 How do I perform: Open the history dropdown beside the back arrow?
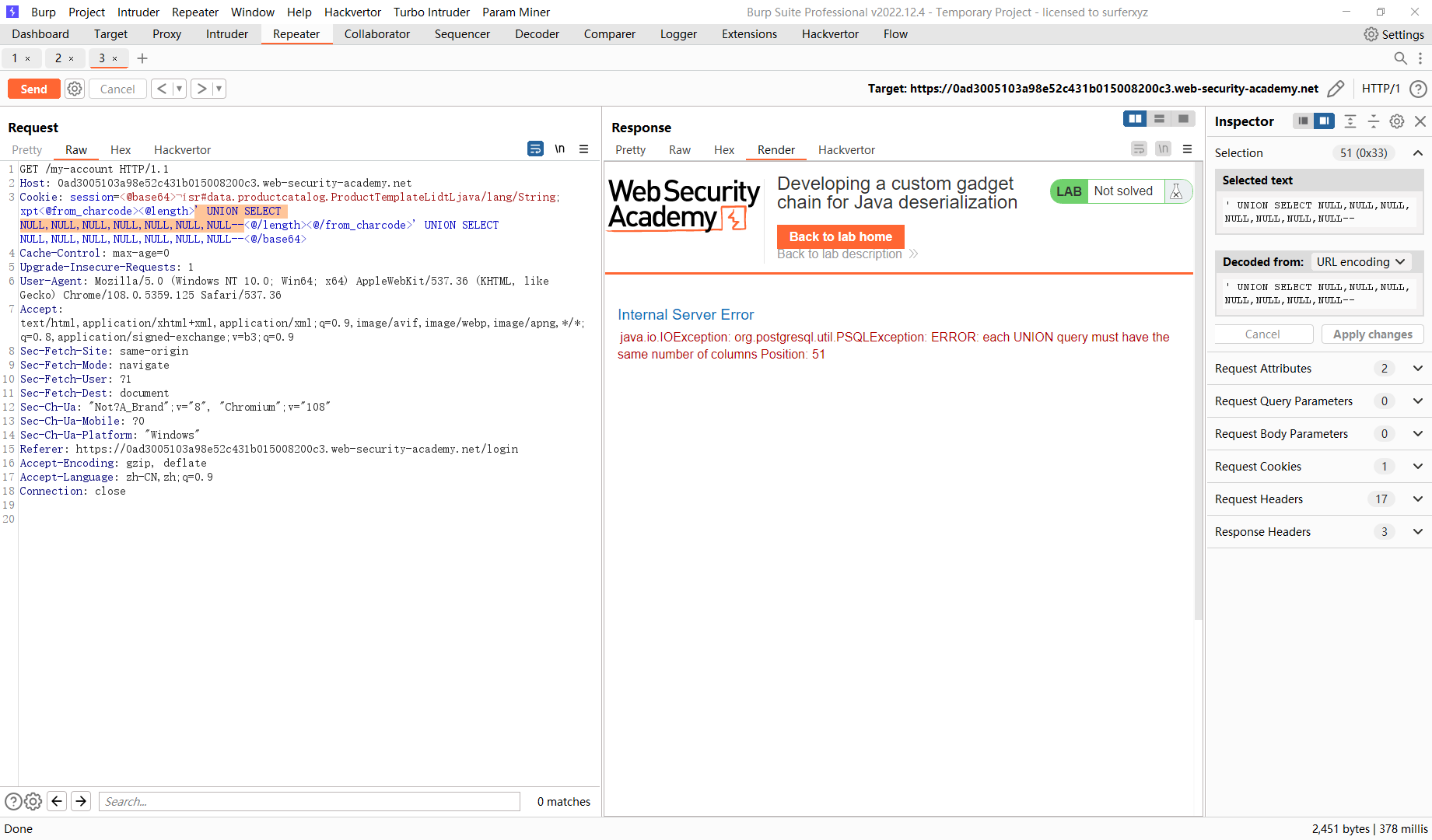[x=179, y=89]
